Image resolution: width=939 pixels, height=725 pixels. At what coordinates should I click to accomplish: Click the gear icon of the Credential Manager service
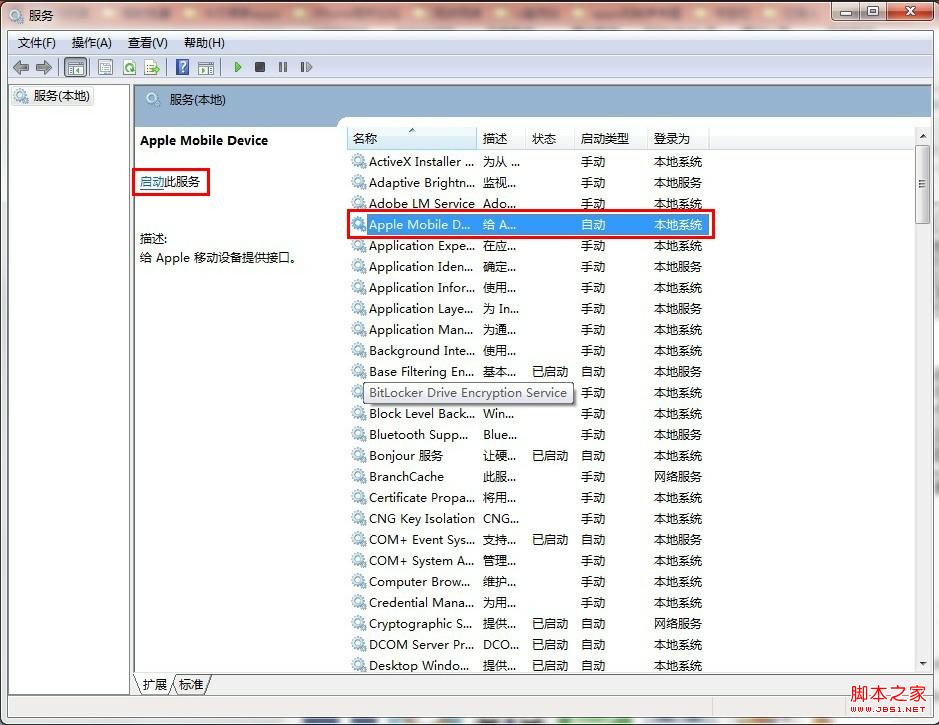click(359, 602)
